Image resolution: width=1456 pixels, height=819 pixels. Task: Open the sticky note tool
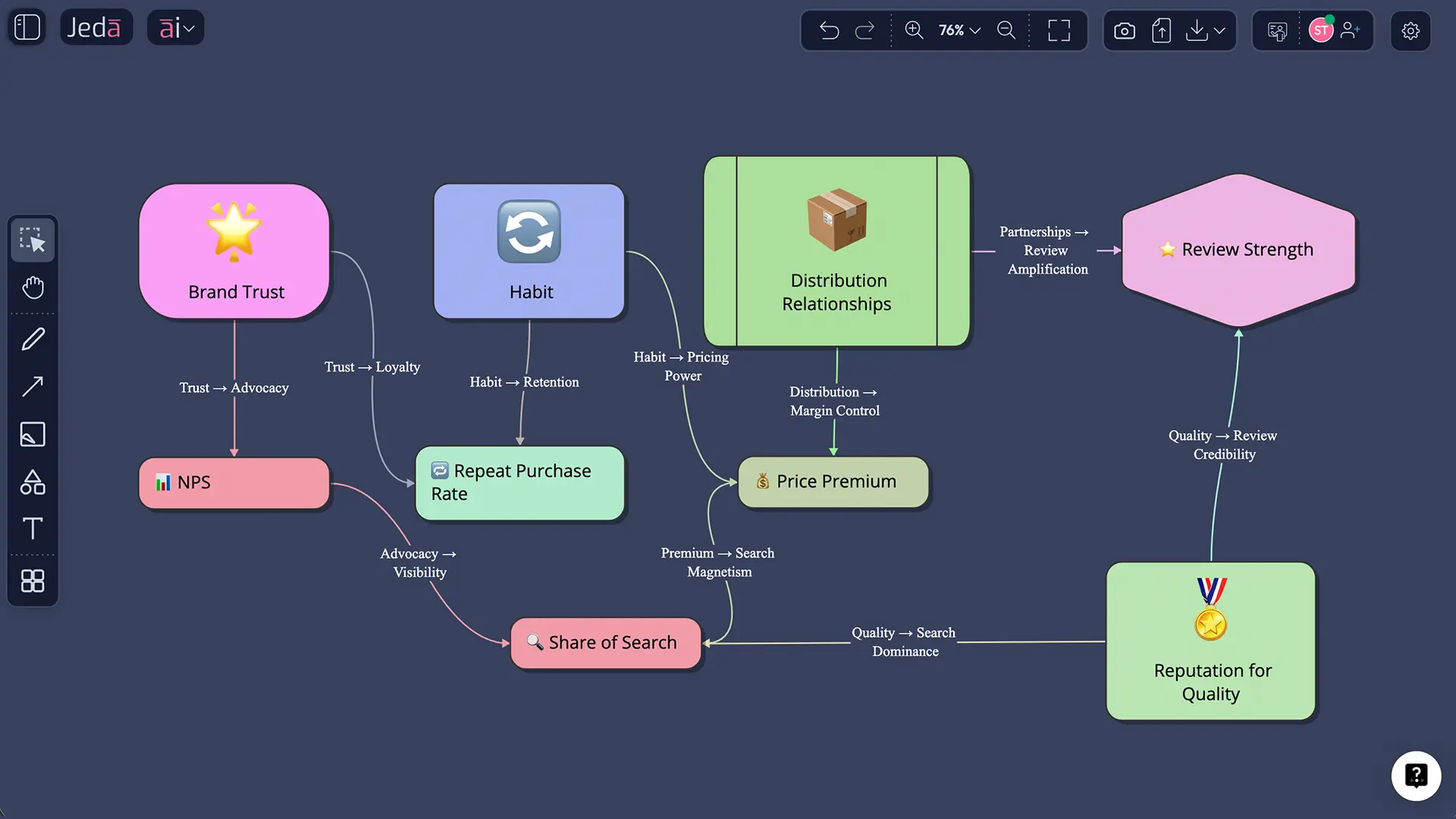pos(33,435)
